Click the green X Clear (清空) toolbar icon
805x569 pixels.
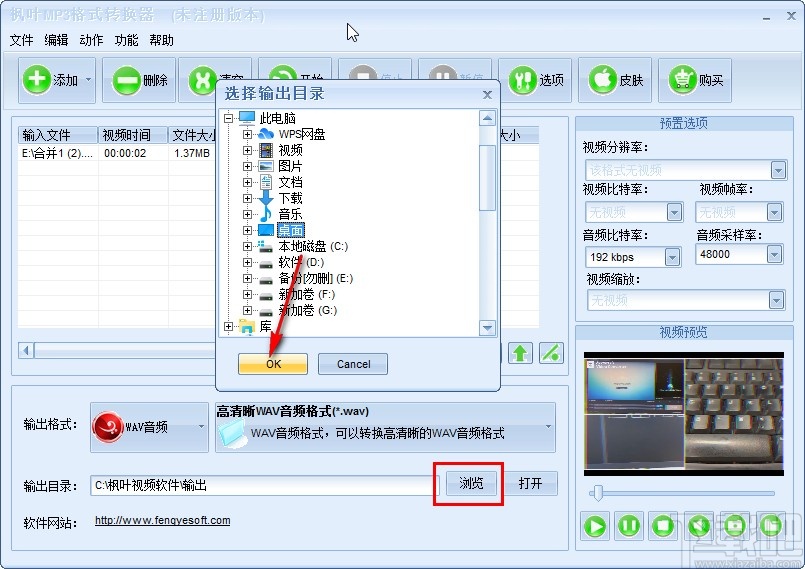pos(202,81)
